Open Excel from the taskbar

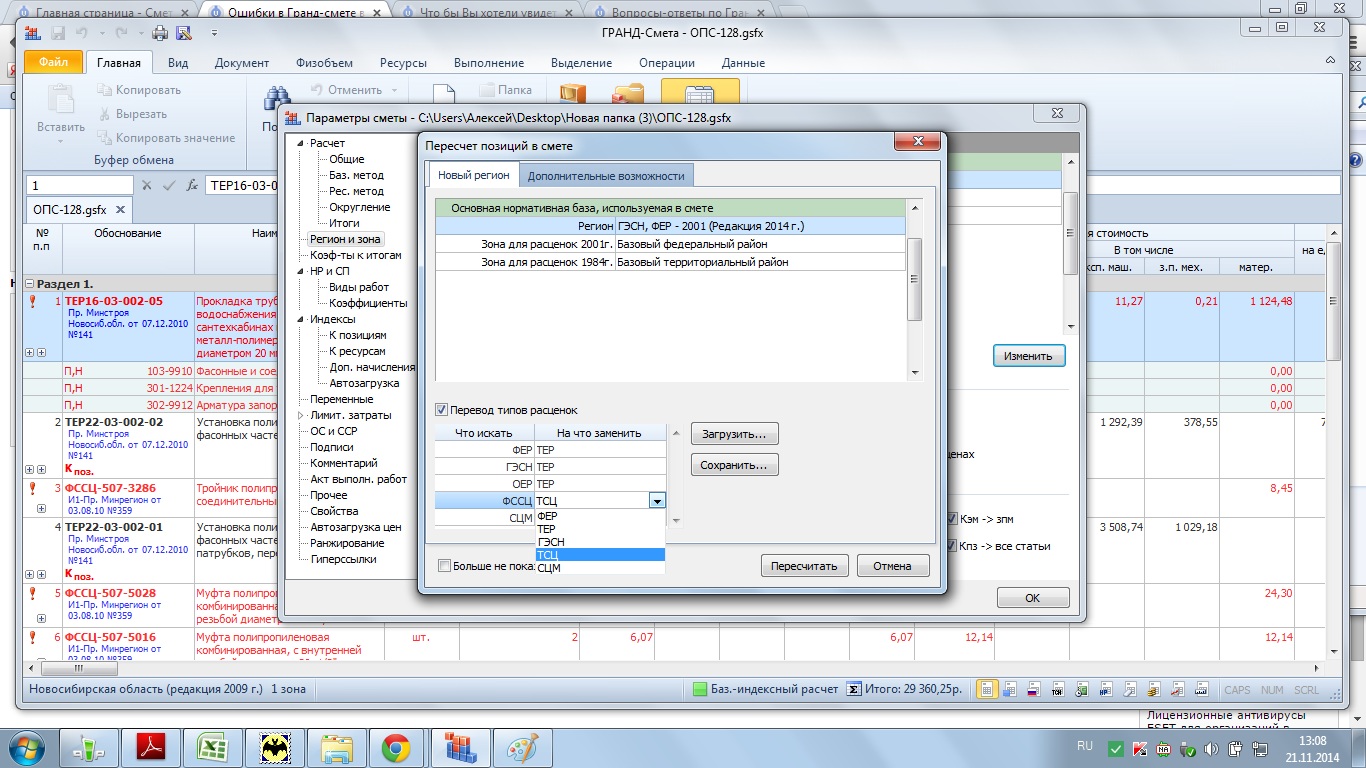211,747
